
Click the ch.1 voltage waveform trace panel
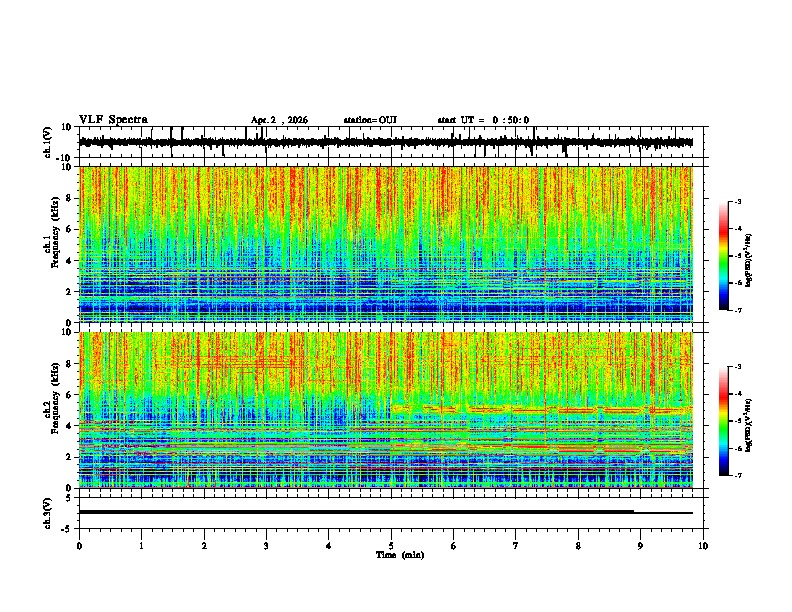pos(391,142)
